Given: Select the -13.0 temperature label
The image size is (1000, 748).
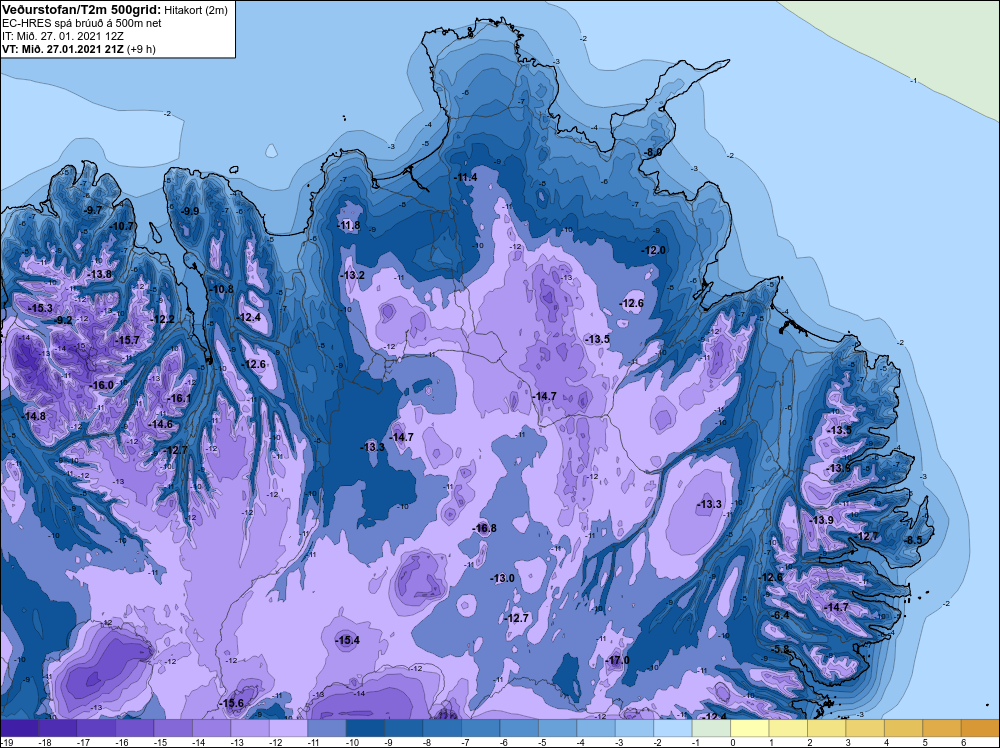Looking at the screenshot, I should [502, 578].
